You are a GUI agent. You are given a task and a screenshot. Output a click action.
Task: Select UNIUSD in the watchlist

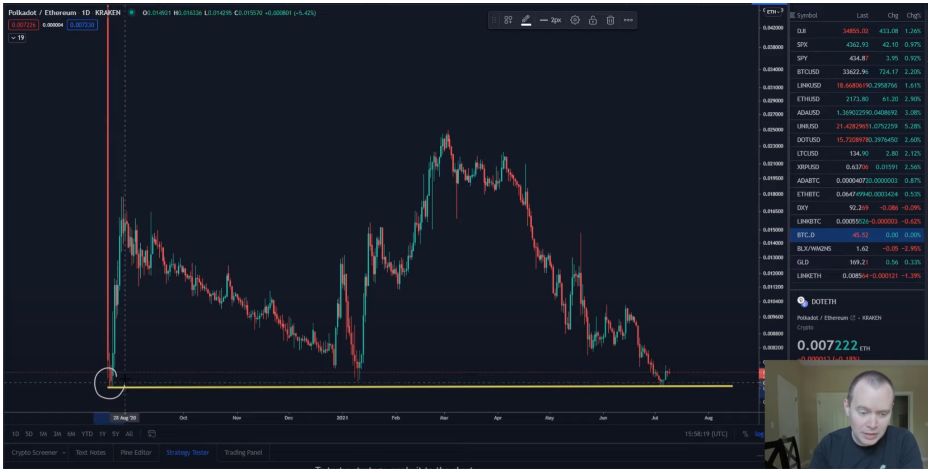[x=857, y=126]
